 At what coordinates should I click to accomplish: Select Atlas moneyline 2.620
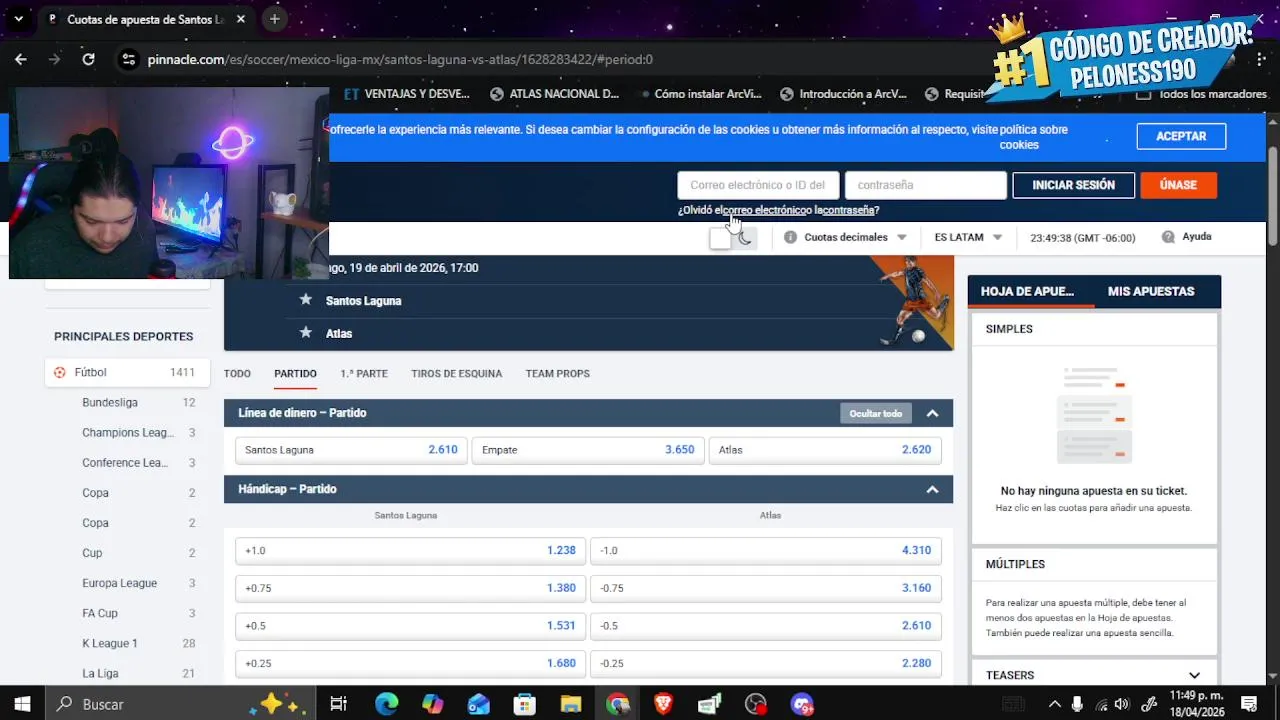[825, 450]
